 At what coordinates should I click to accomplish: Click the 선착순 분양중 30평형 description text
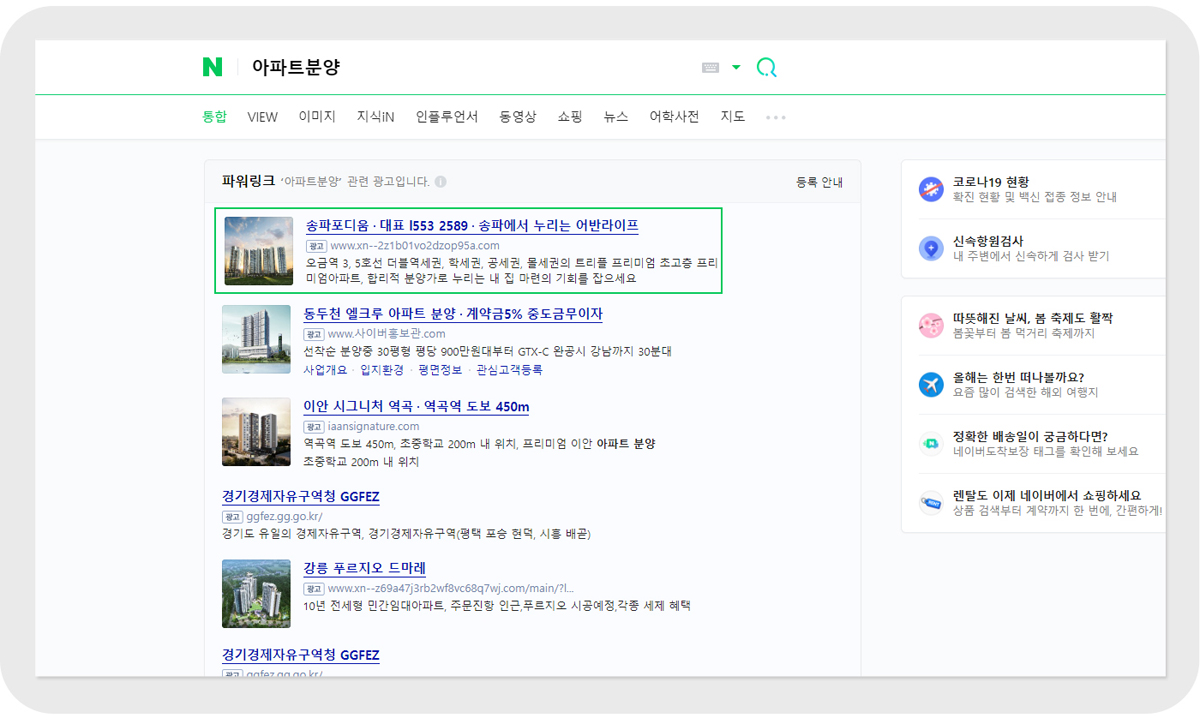[x=487, y=352]
